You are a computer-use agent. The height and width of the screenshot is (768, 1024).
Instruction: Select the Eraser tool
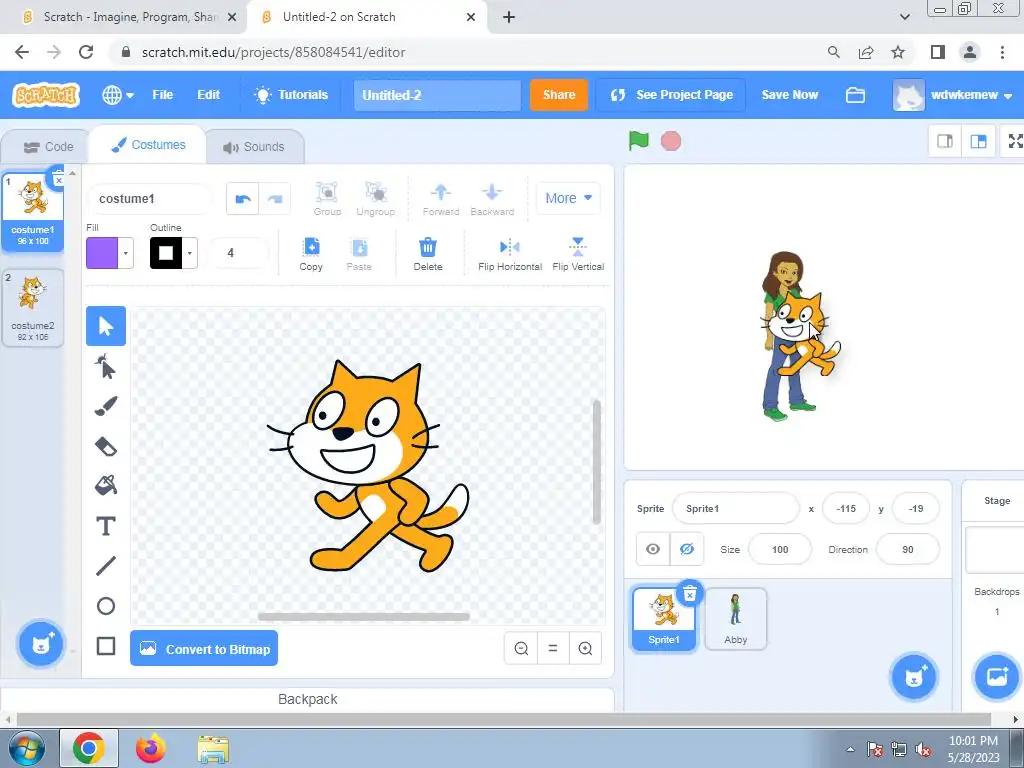(106, 446)
